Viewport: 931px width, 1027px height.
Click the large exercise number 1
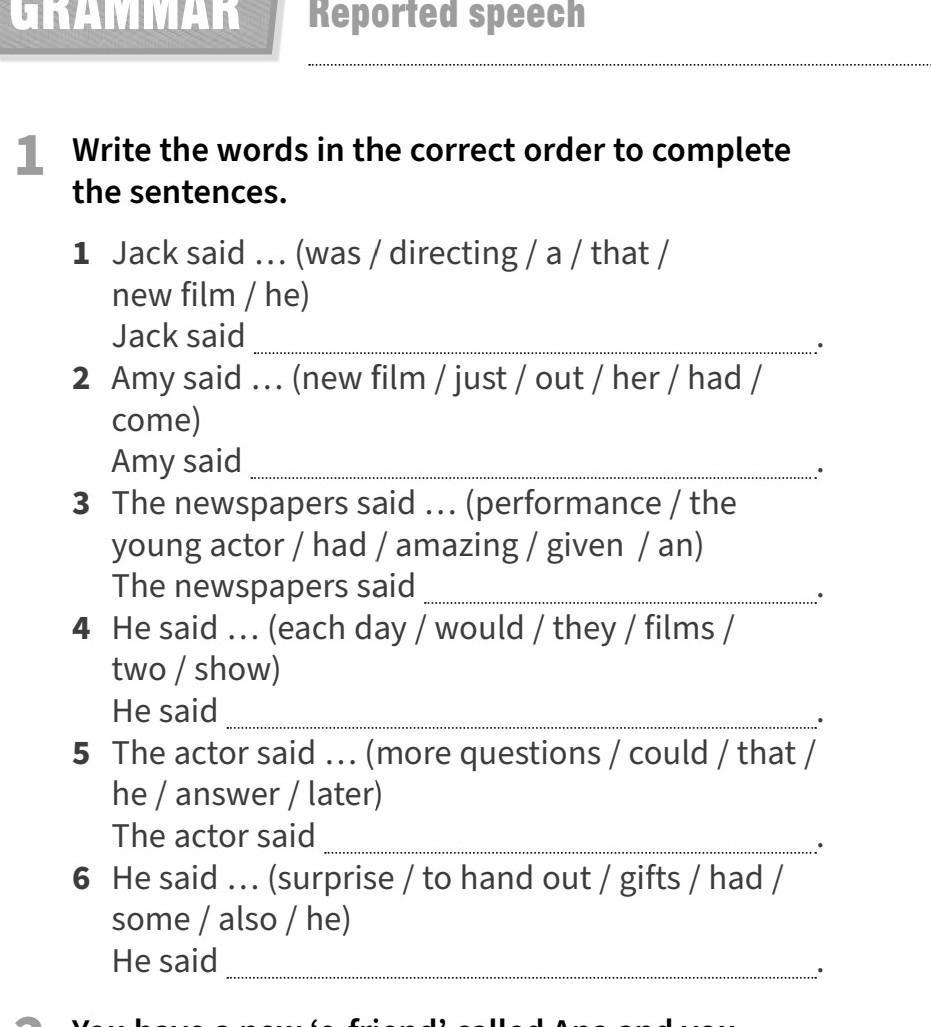click(29, 157)
